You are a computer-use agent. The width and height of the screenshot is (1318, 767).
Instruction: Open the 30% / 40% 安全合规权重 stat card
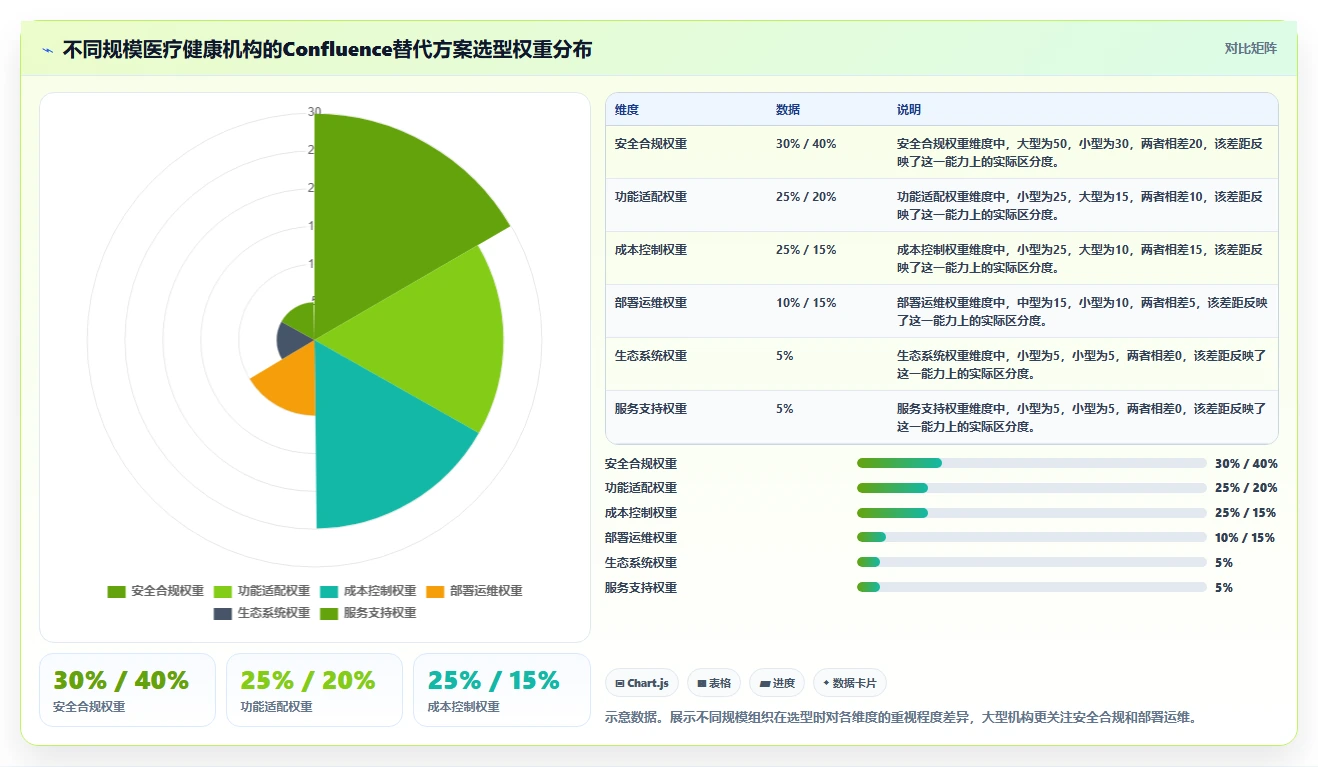click(x=127, y=690)
